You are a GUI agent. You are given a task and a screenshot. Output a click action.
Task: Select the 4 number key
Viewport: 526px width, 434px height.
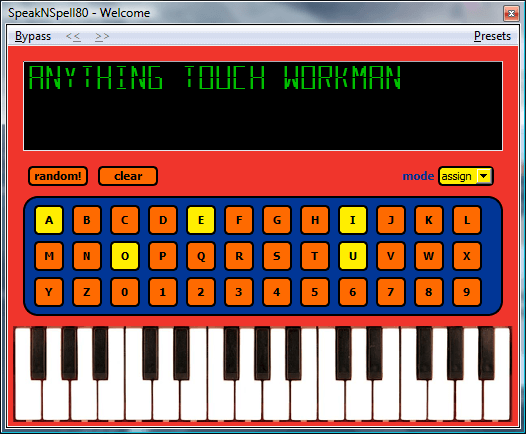click(x=277, y=292)
